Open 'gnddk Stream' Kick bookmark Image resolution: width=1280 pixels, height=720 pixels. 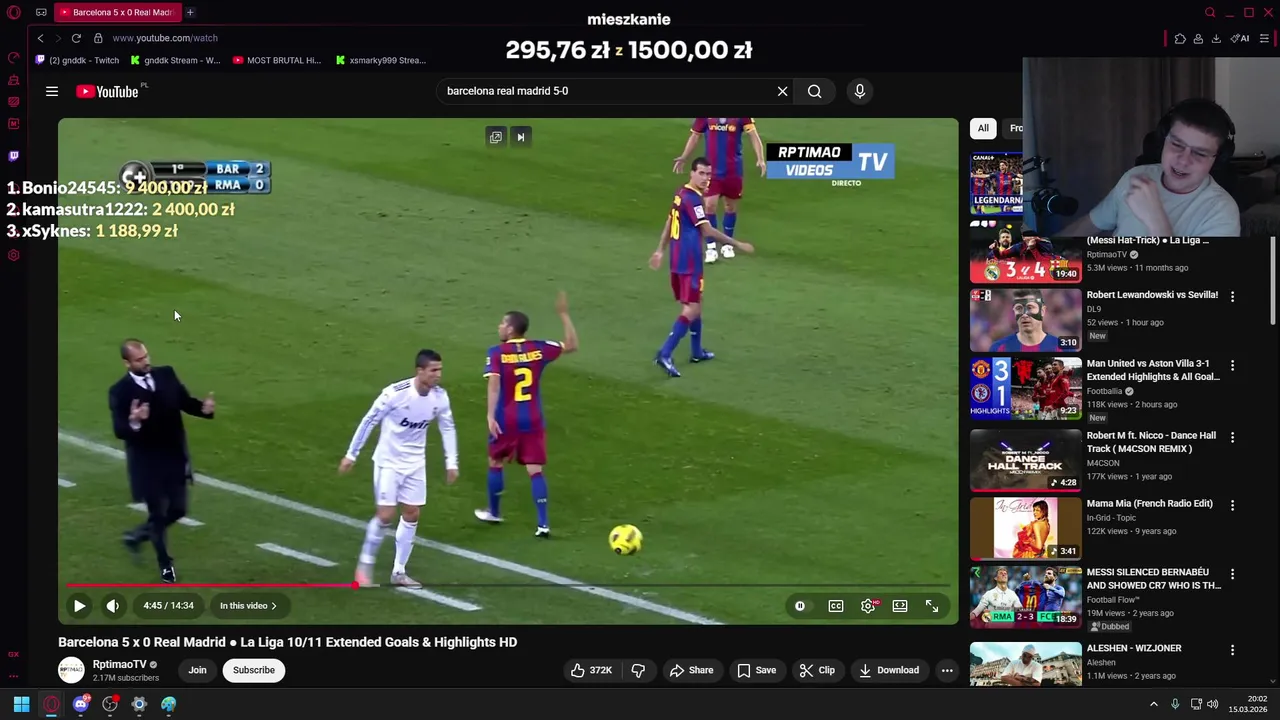pos(175,60)
